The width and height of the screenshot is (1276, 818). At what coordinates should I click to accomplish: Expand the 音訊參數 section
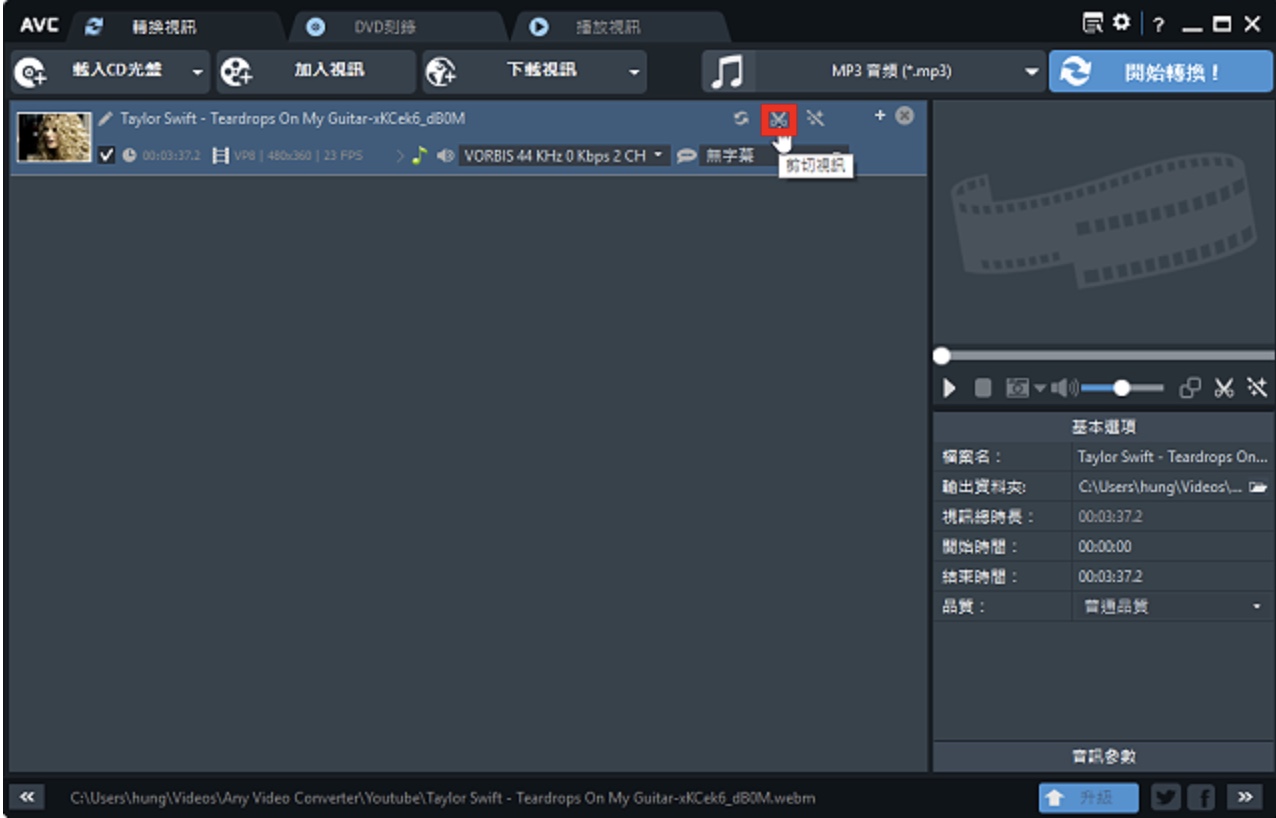point(1103,757)
